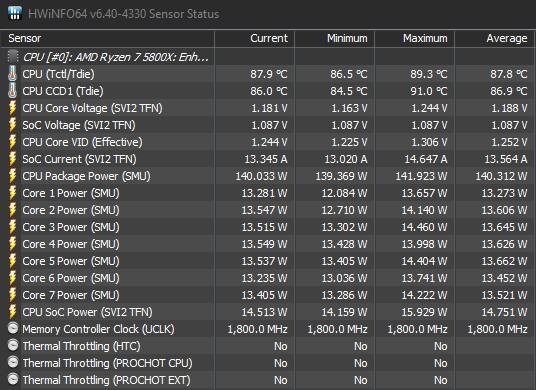Click the Average column header
Screen dimensions: 536x390
[x=495, y=38]
